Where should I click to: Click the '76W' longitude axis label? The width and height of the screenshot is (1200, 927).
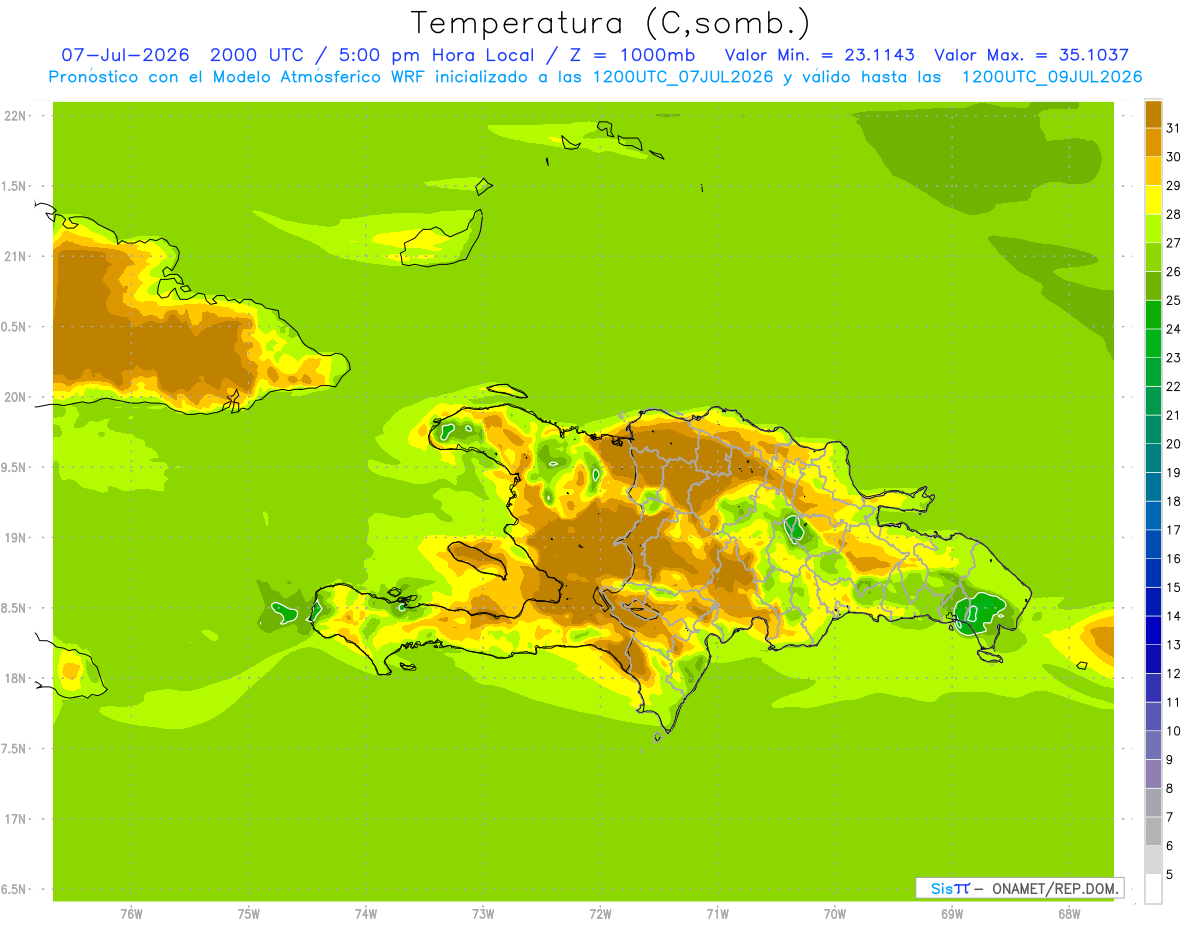131,913
